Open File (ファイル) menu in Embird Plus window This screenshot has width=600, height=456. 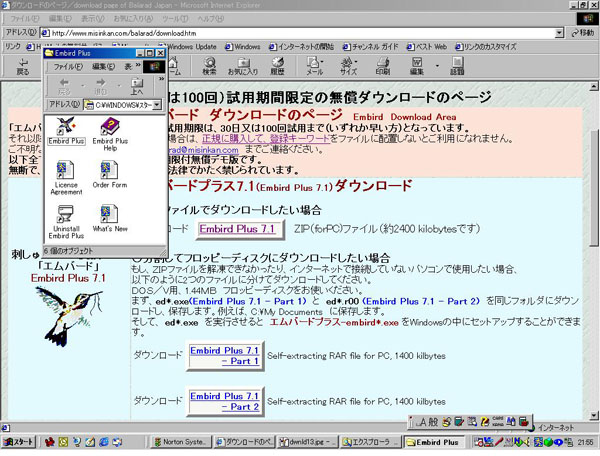tap(68, 67)
